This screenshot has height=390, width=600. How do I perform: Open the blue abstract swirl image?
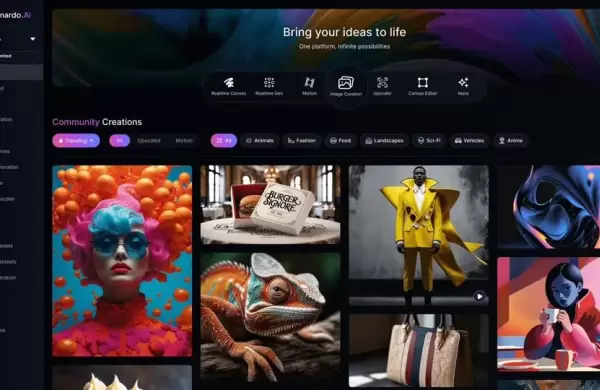coord(549,207)
